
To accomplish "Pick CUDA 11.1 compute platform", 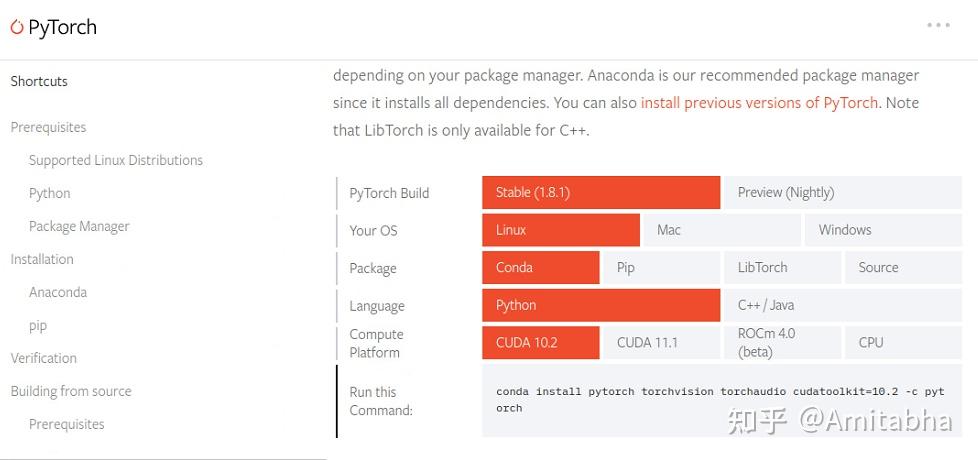I will point(661,342).
